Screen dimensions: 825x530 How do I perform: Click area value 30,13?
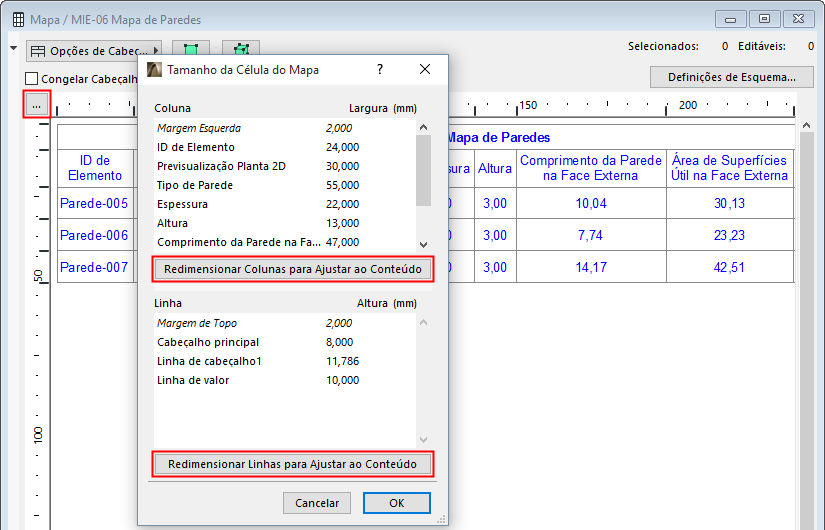click(x=730, y=203)
